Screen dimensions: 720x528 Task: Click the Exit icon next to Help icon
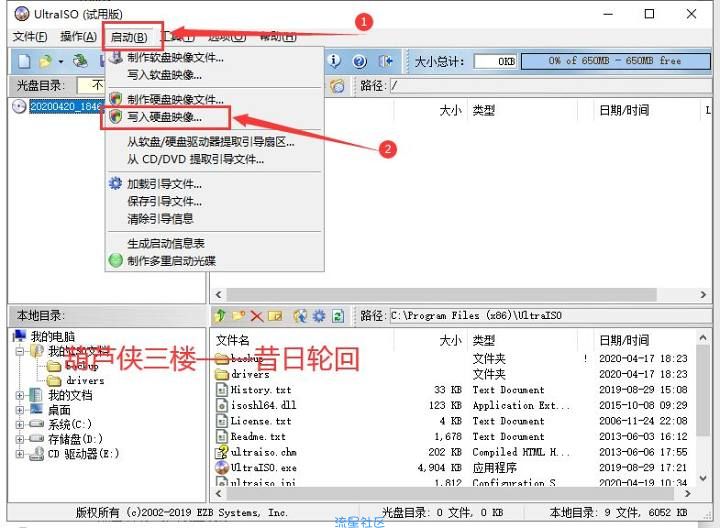tap(385, 62)
